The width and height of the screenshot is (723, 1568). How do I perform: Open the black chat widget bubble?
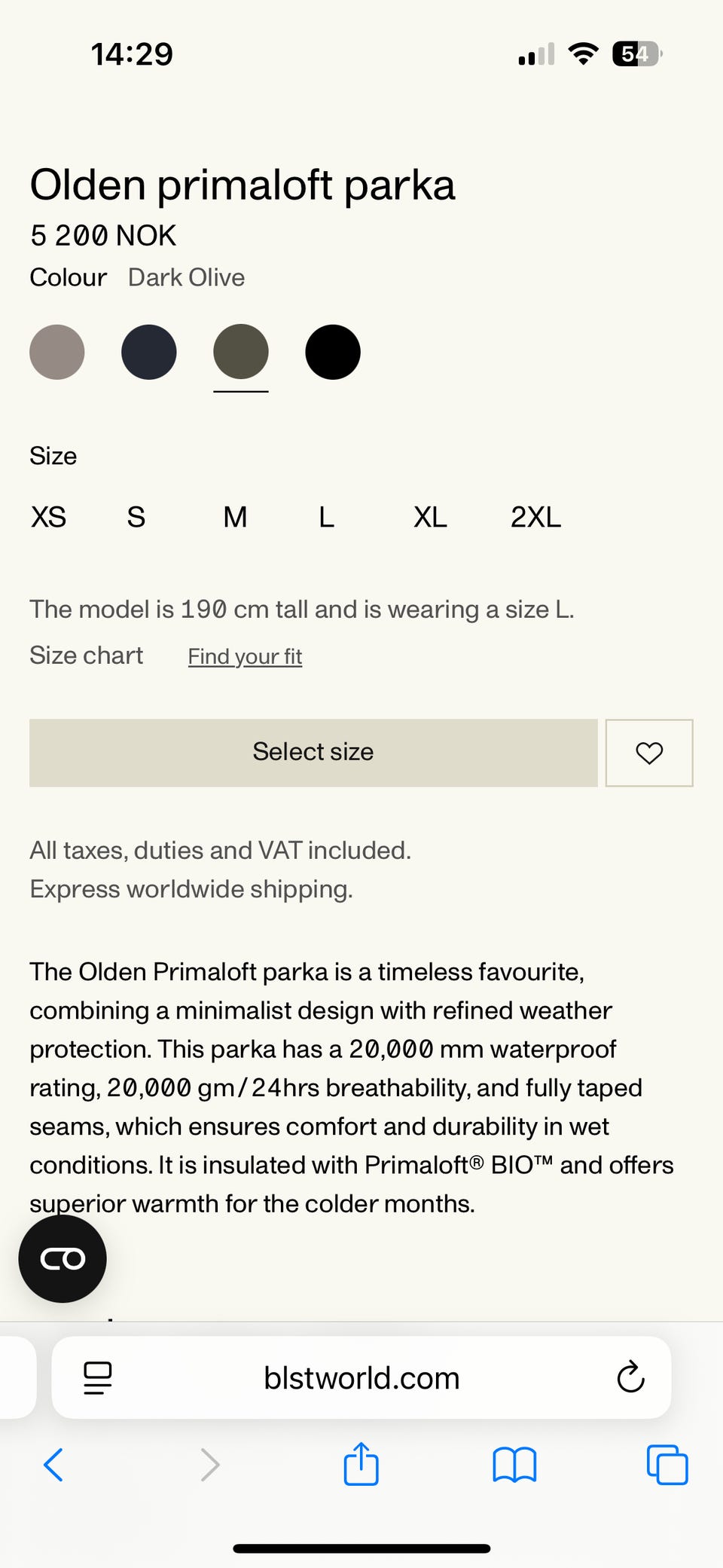(x=63, y=1258)
